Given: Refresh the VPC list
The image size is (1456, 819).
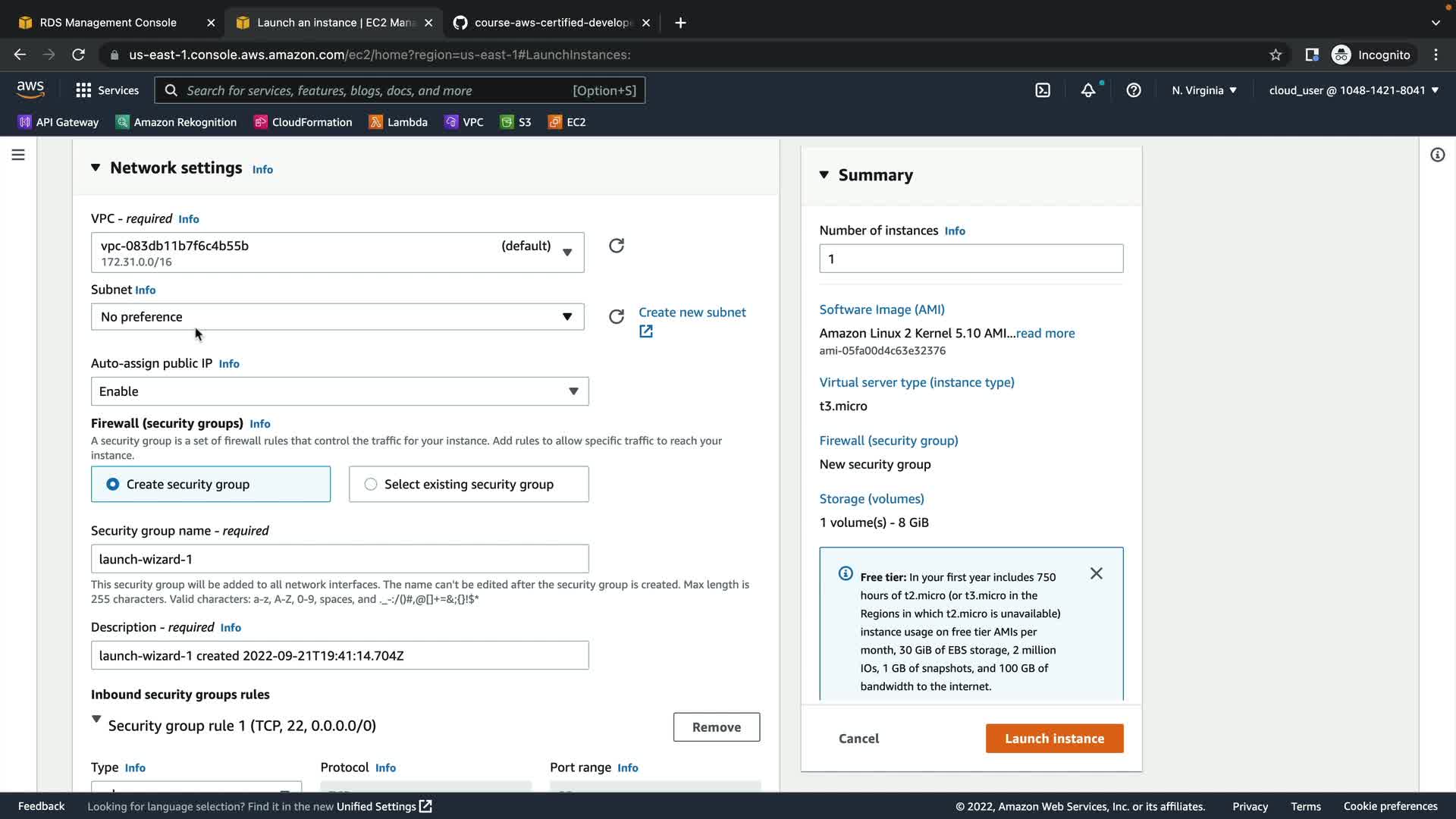Looking at the screenshot, I should pyautogui.click(x=617, y=246).
